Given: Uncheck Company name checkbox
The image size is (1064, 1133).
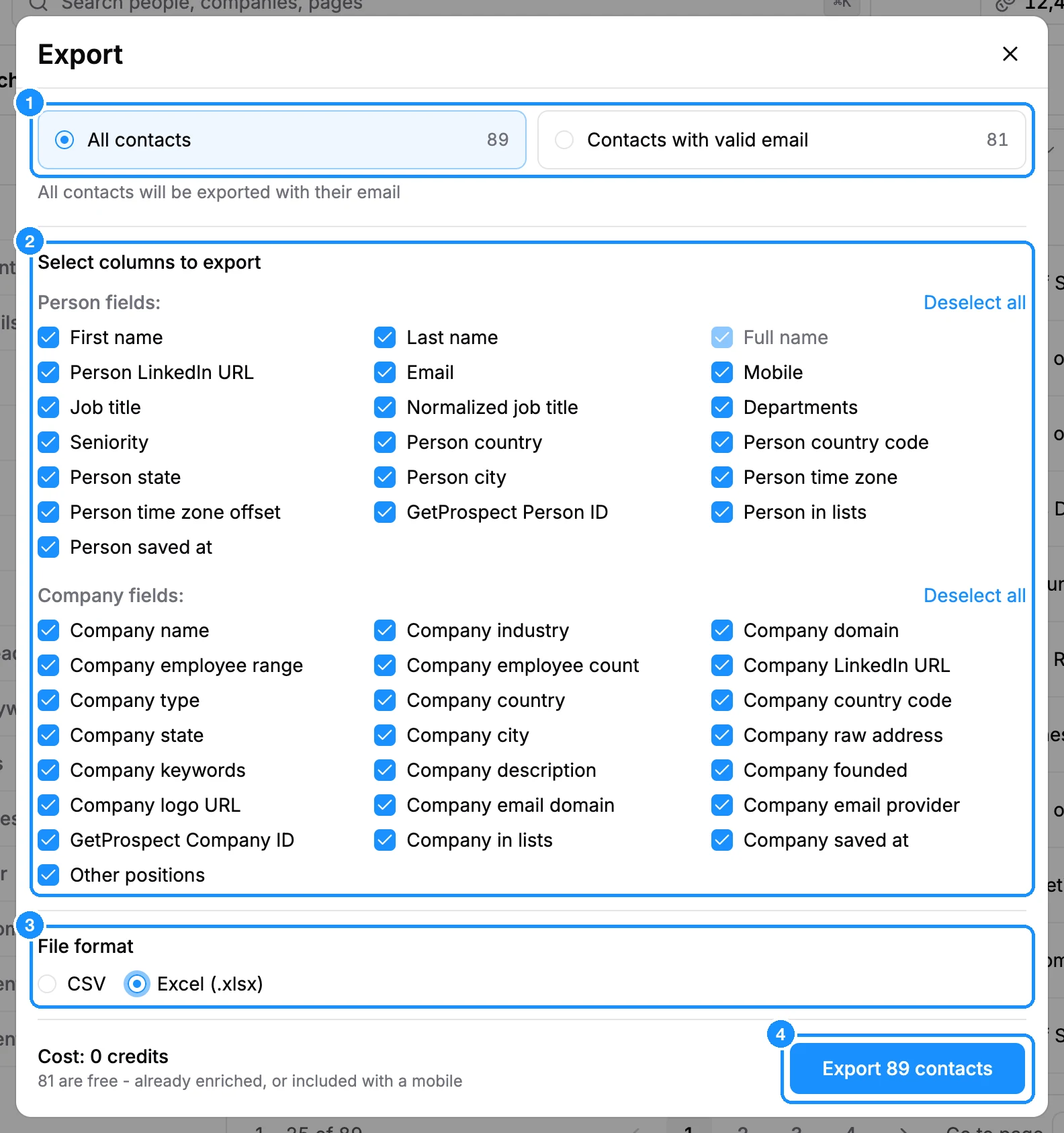Looking at the screenshot, I should point(49,630).
